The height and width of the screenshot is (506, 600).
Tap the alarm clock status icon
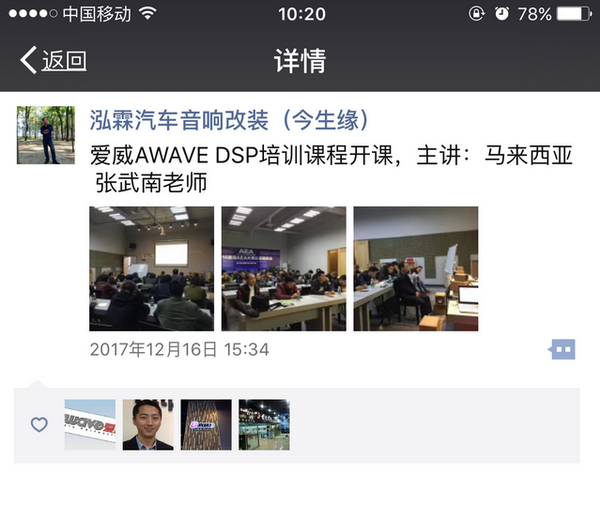tap(502, 14)
